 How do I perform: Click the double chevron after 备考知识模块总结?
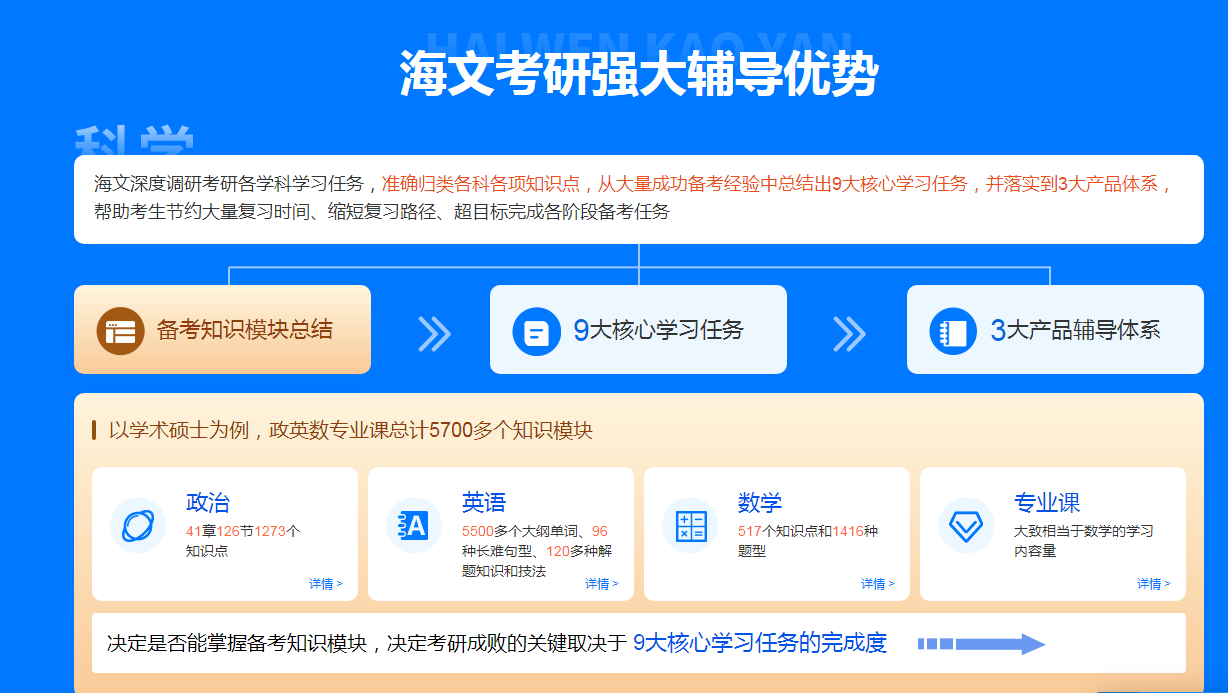[x=434, y=333]
